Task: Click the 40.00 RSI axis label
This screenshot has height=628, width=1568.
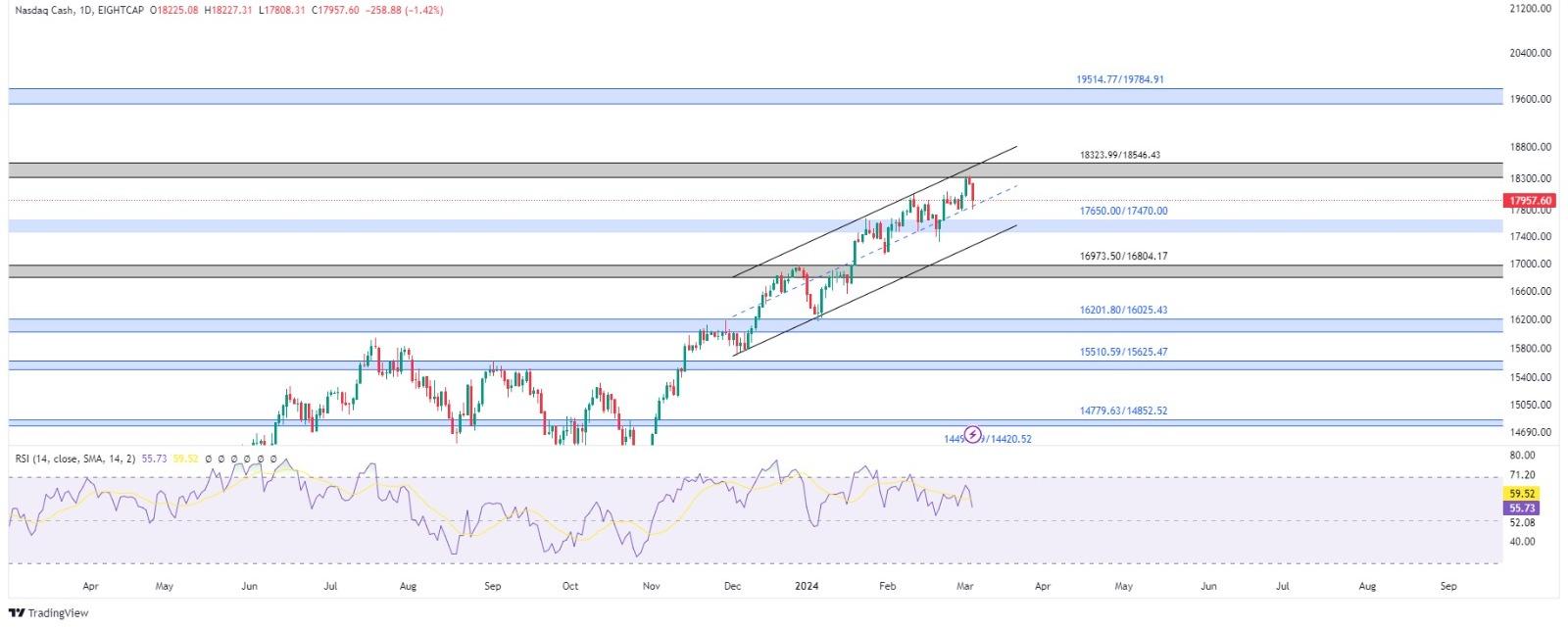Action: pos(1522,542)
